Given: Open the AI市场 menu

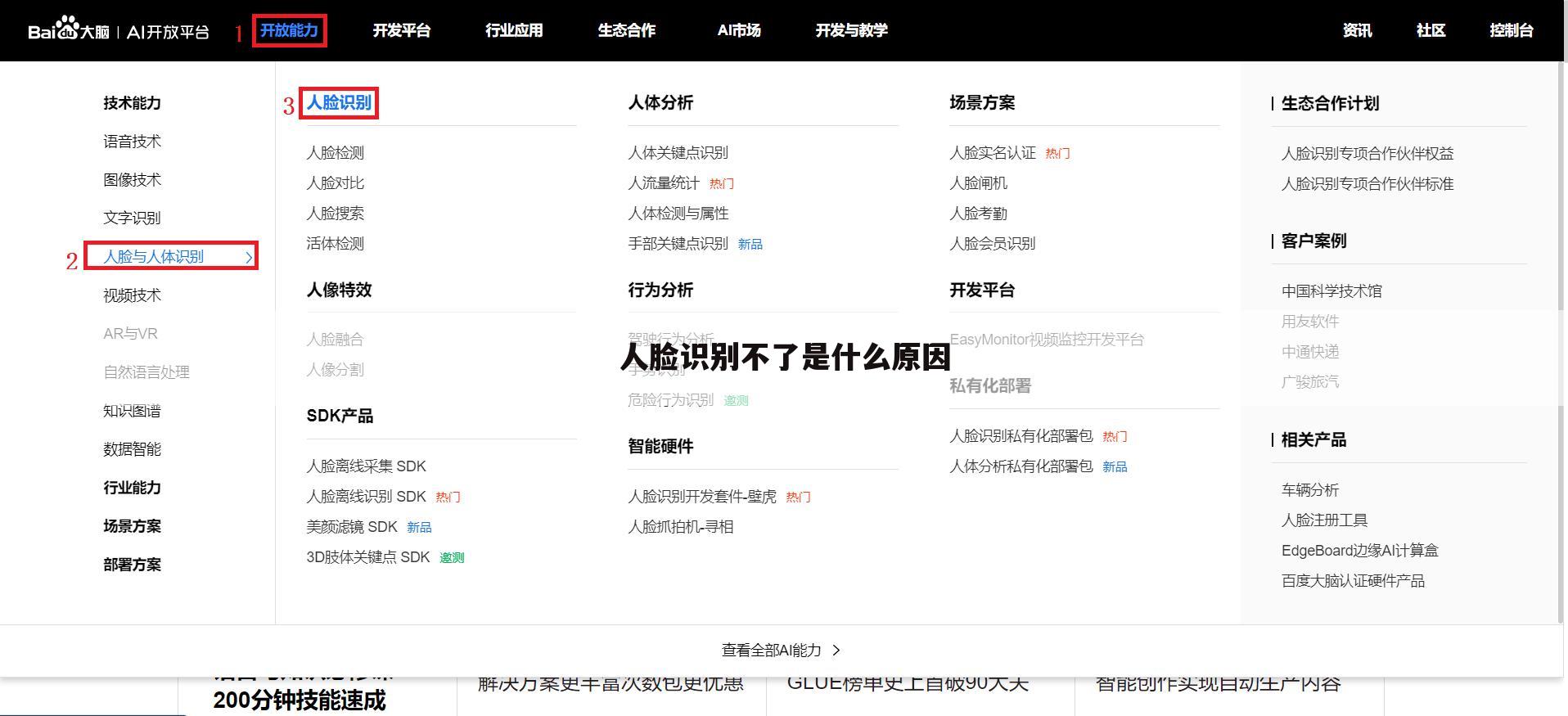Looking at the screenshot, I should click(x=739, y=30).
